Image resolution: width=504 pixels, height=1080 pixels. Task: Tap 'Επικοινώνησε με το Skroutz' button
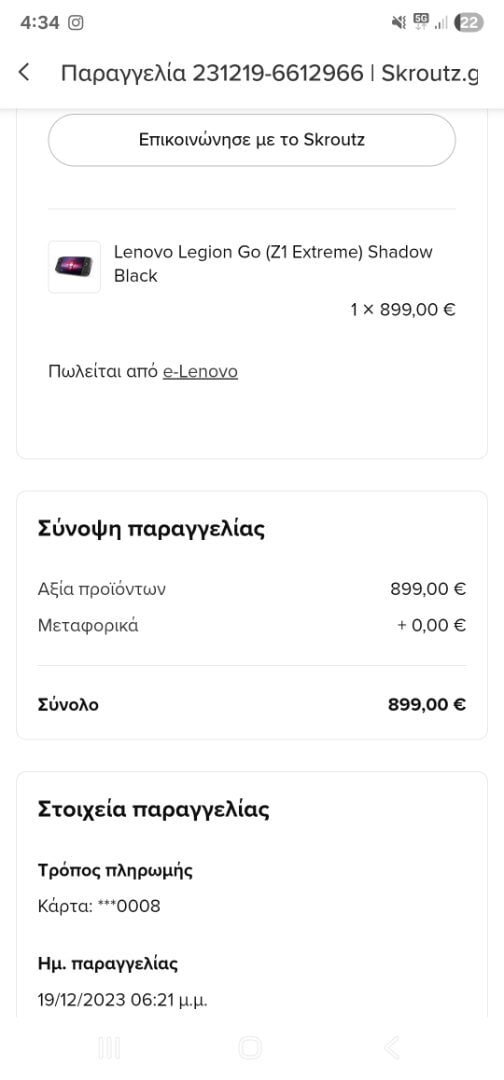[252, 140]
